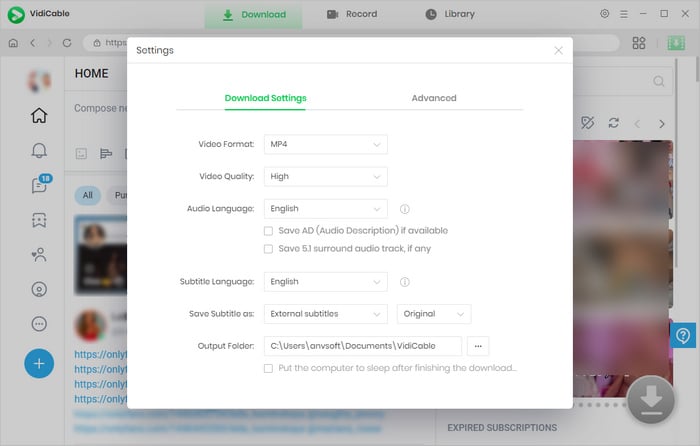Click the last https://only link in the post
This screenshot has height=446, width=700.
pos(100,399)
